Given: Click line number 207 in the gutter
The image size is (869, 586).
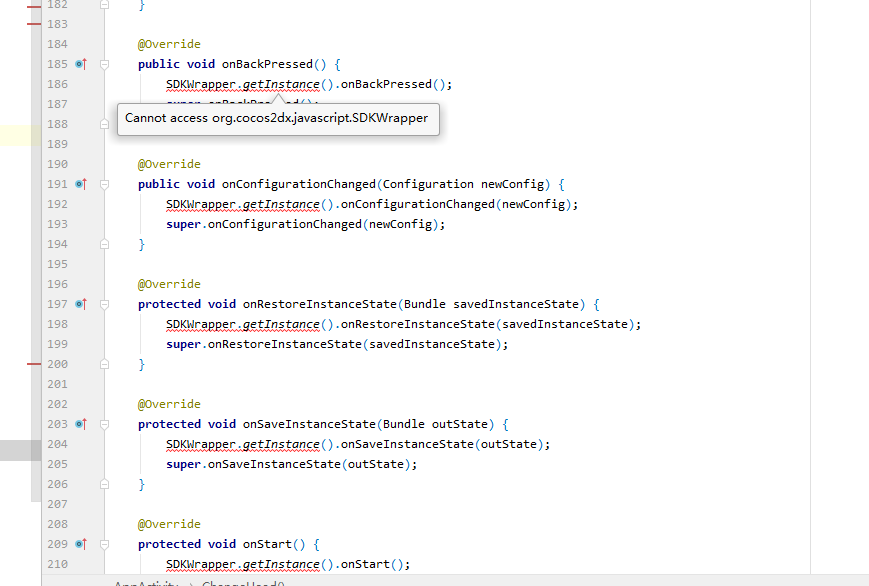Looking at the screenshot, I should coord(57,505).
